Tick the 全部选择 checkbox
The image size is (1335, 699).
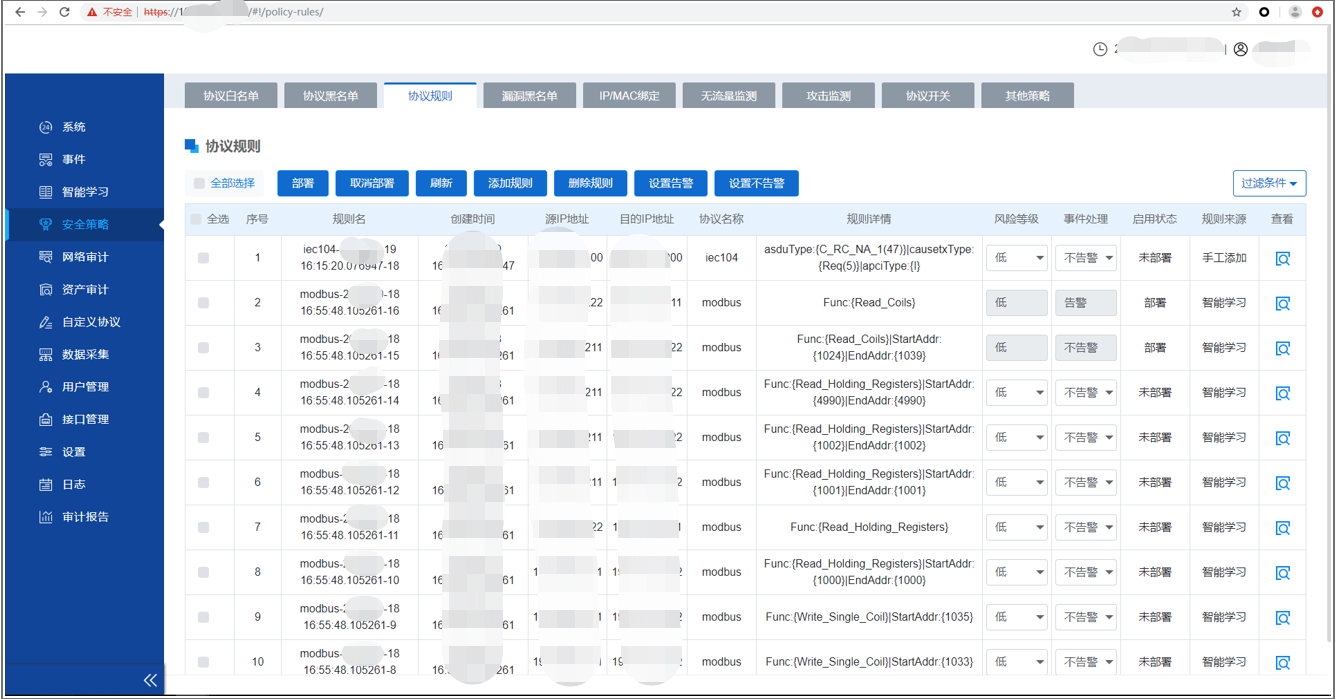199,183
